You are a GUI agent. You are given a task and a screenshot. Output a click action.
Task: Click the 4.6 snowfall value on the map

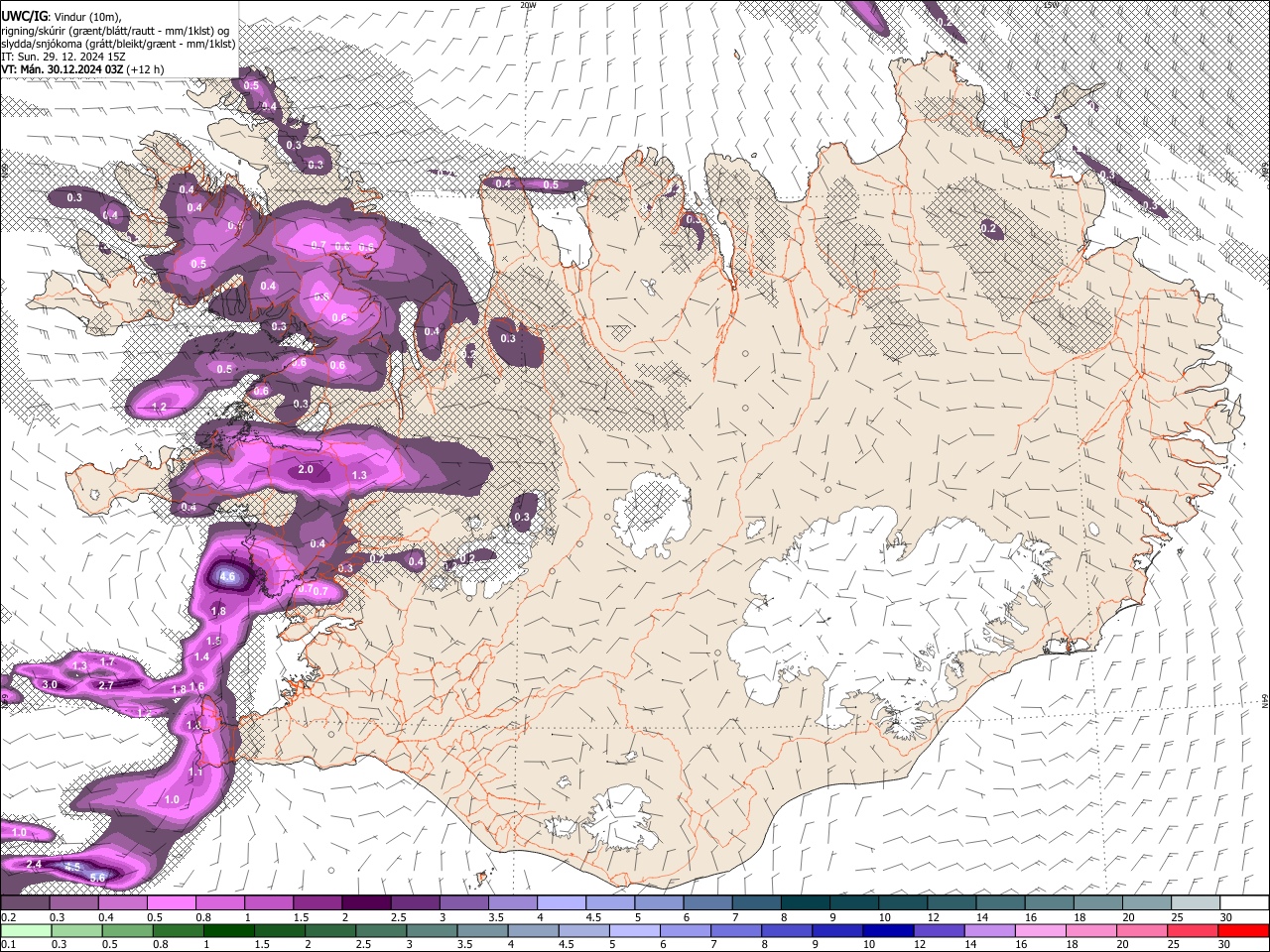coord(227,576)
